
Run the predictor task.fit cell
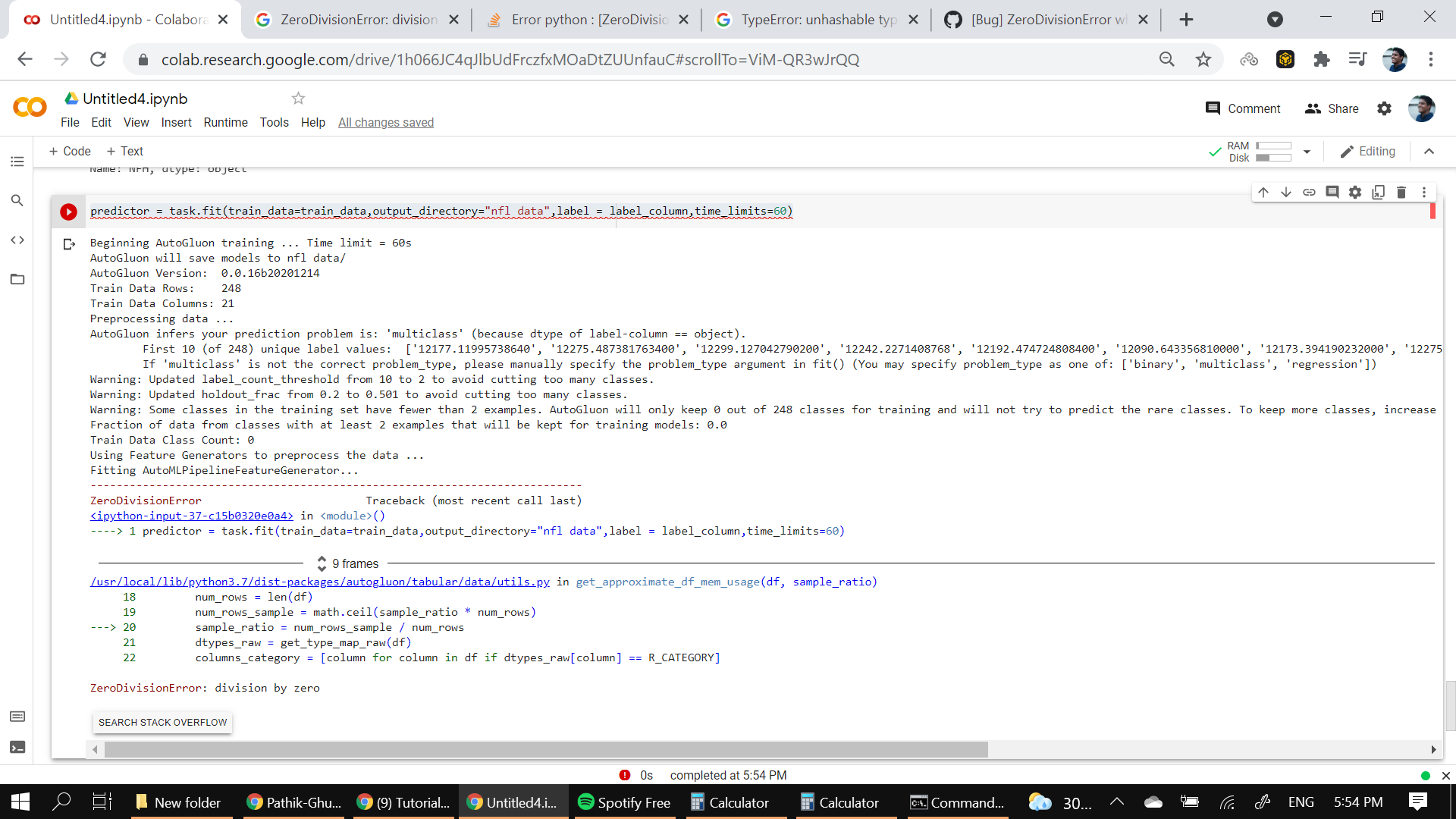(x=68, y=212)
